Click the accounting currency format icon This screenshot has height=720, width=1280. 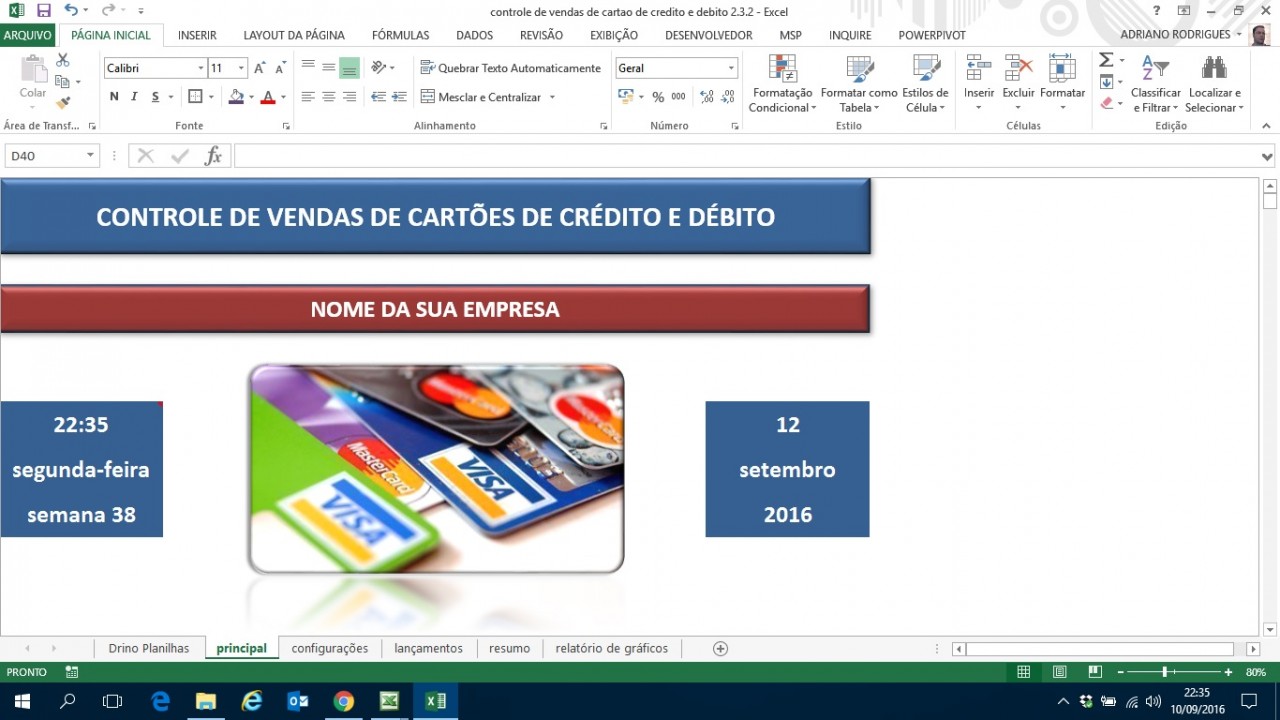tap(625, 97)
